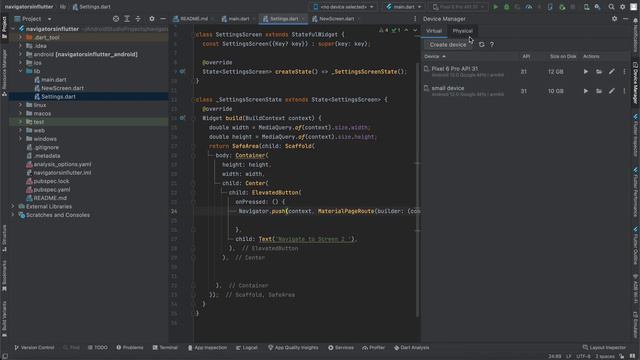This screenshot has width=640, height=360.
Task: Open NewScreen.dart in project tree
Action: [62, 88]
